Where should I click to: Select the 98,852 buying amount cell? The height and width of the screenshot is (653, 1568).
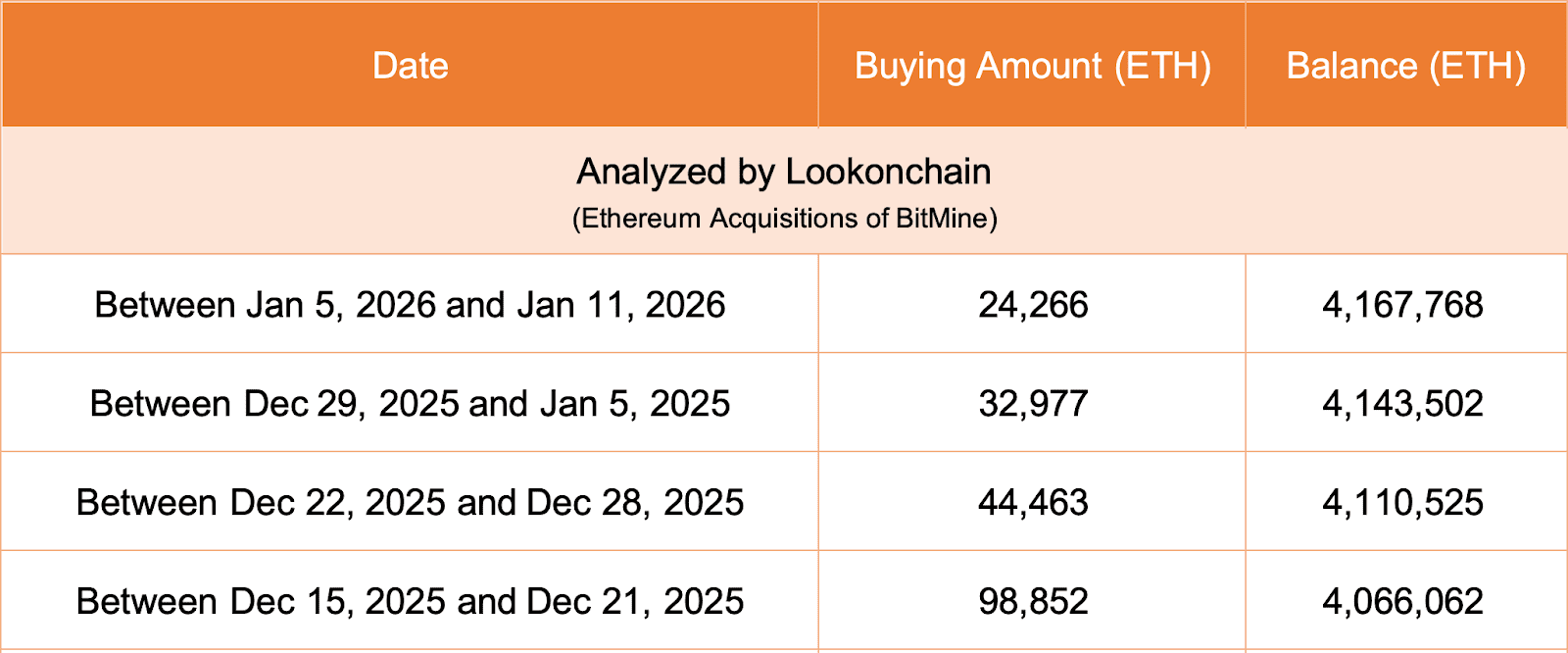(x=1033, y=601)
